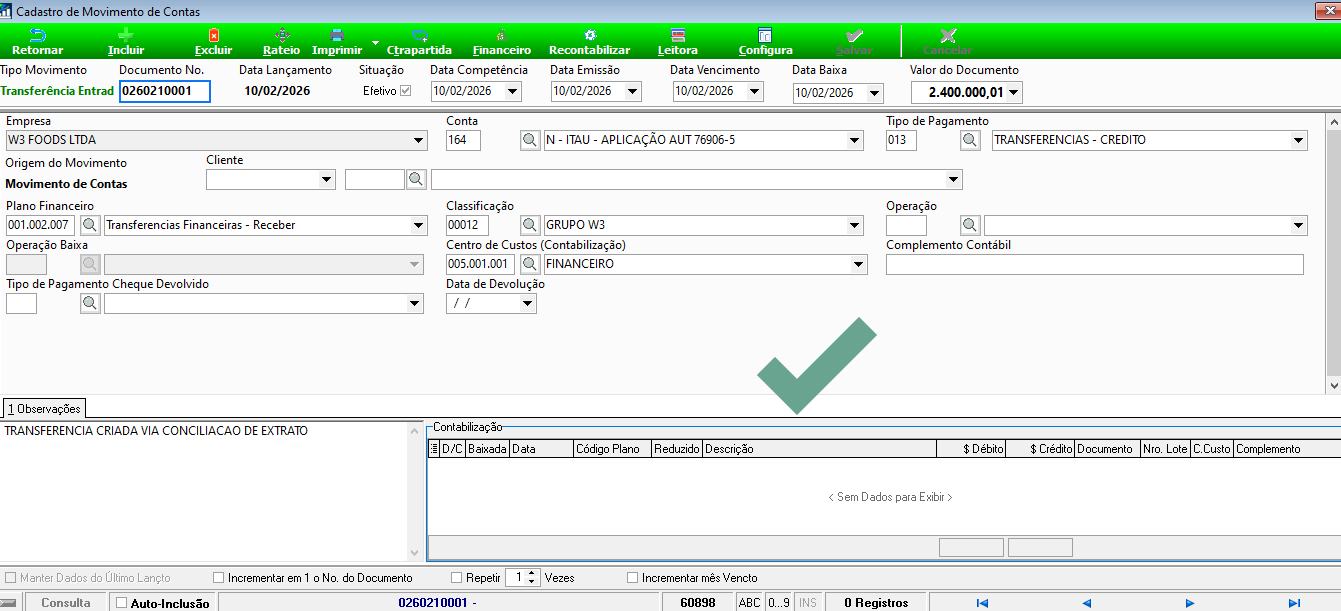The height and width of the screenshot is (611, 1341).
Task: Enable Incrementar em 1 o No. do Documento
Action: point(219,578)
